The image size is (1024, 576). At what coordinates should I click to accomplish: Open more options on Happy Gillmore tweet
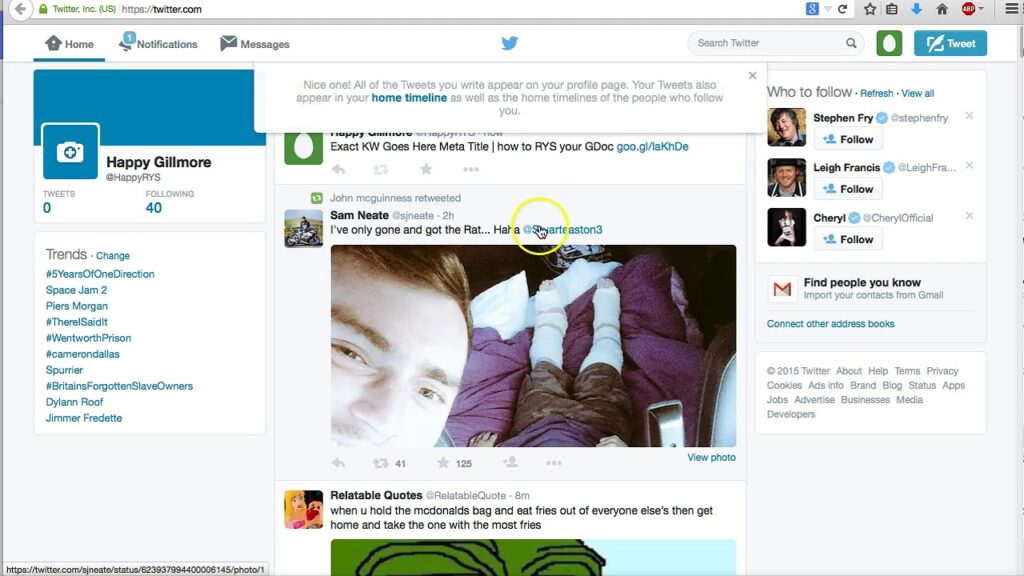[x=471, y=169]
